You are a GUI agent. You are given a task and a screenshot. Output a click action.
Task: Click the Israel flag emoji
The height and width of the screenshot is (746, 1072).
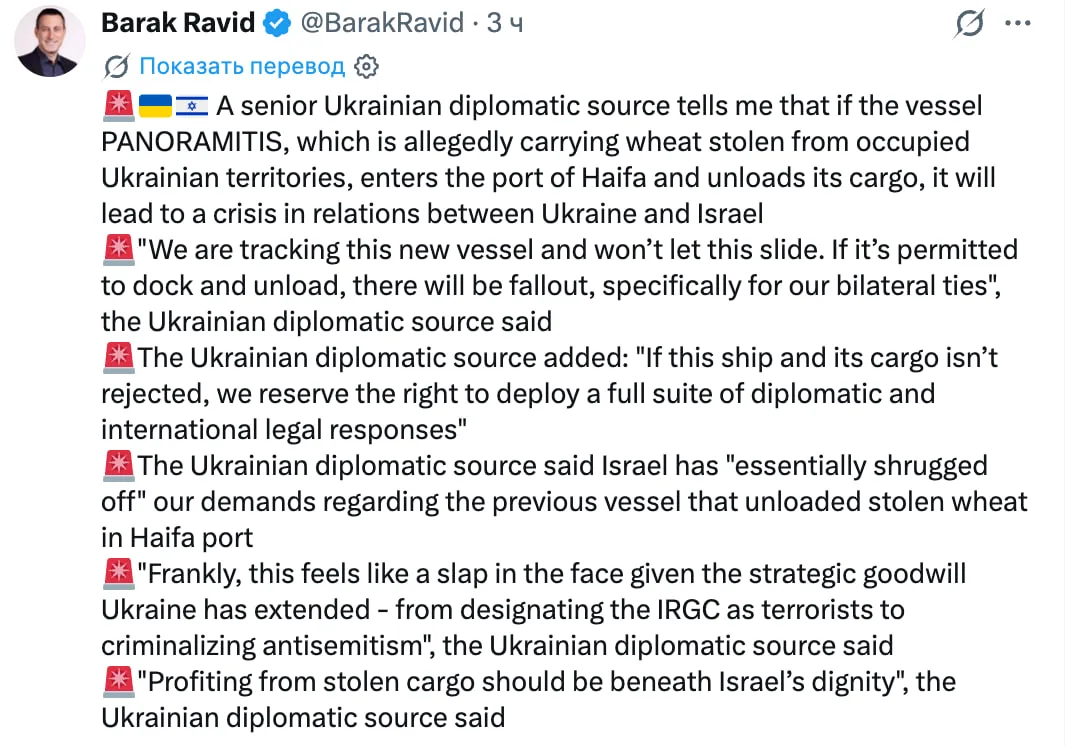[191, 105]
